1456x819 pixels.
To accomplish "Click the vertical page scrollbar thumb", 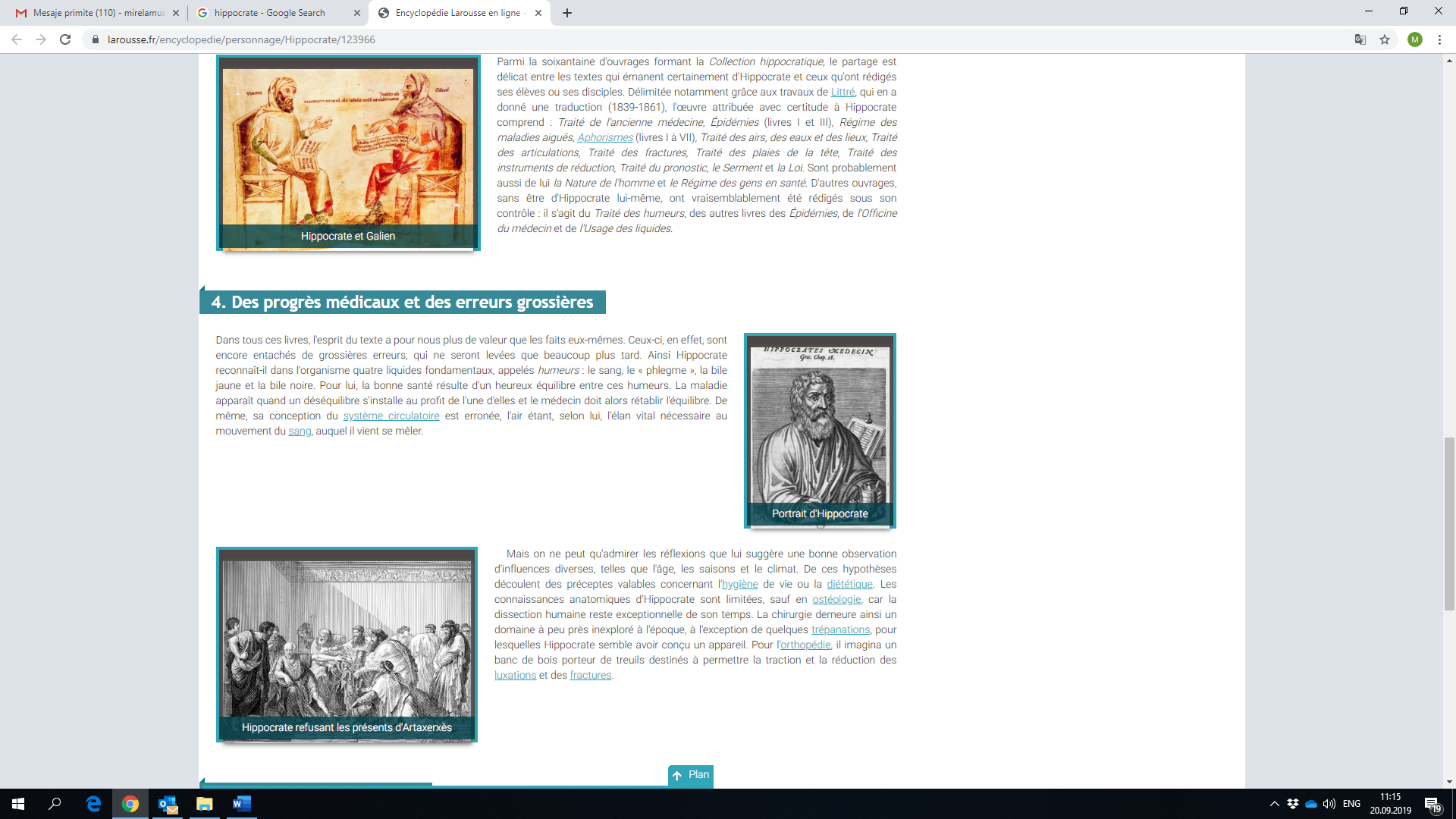I will [x=1449, y=523].
